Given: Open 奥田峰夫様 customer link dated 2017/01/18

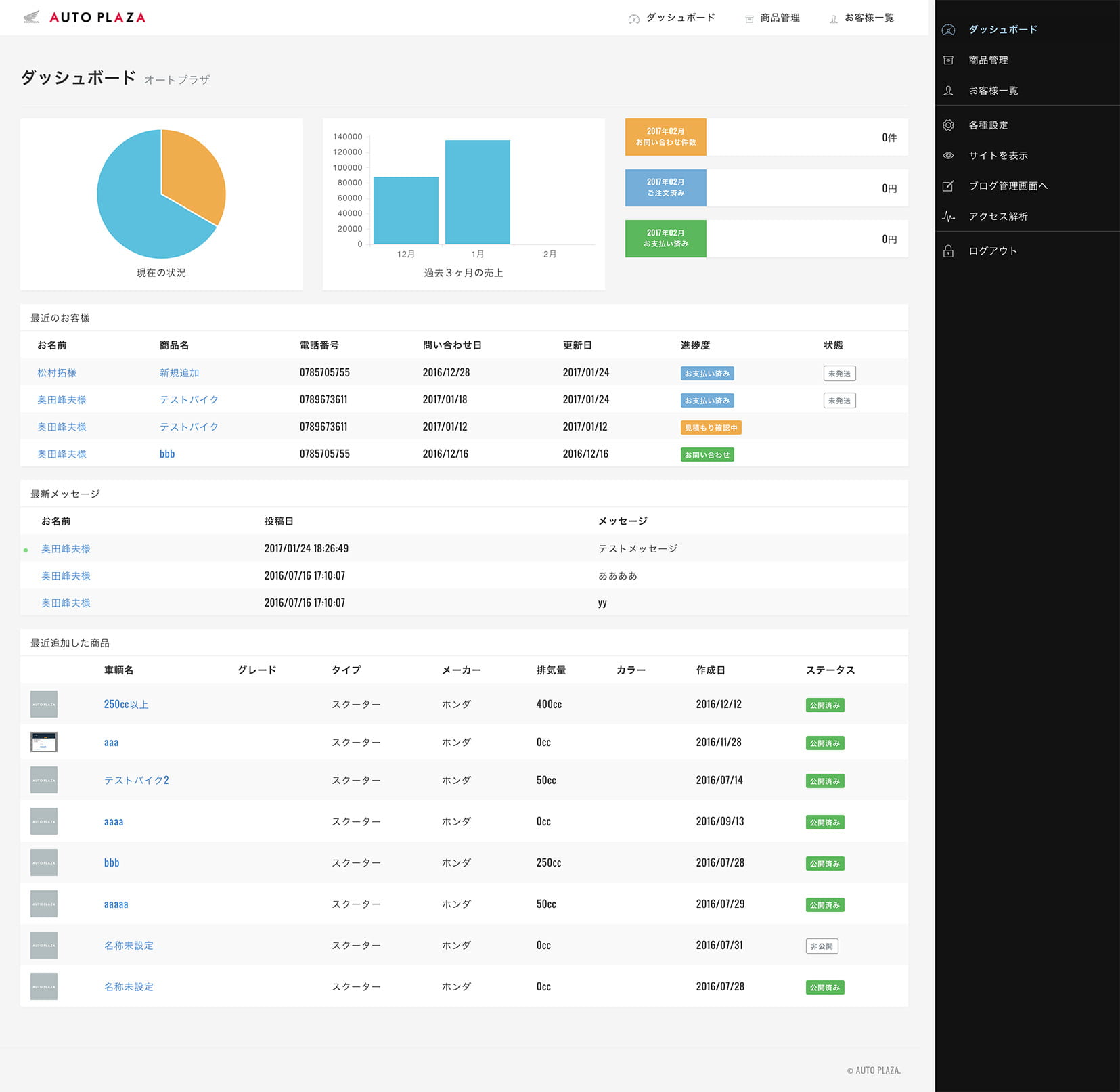Looking at the screenshot, I should (x=62, y=400).
